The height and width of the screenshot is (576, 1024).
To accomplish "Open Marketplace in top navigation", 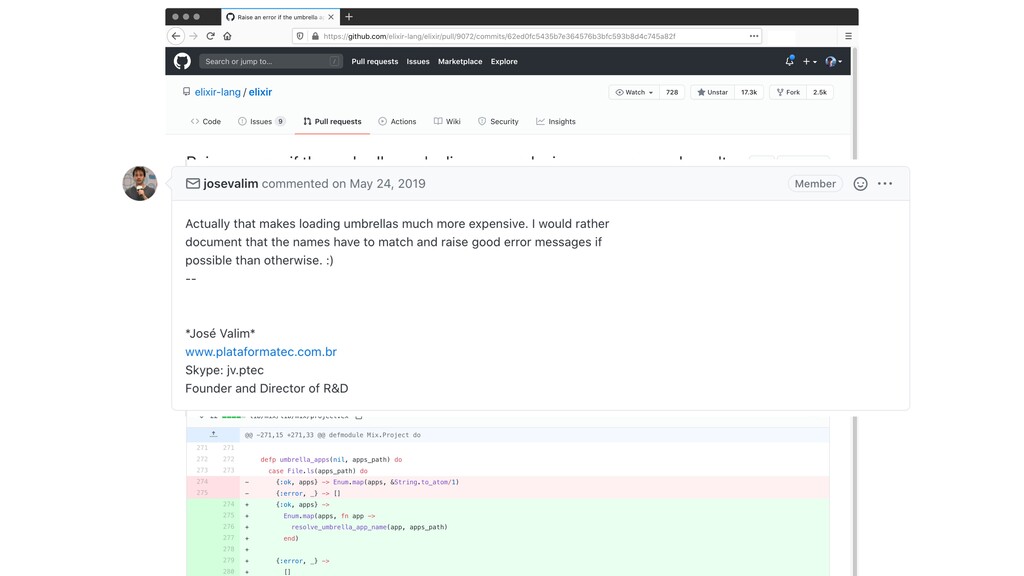I will pyautogui.click(x=460, y=61).
